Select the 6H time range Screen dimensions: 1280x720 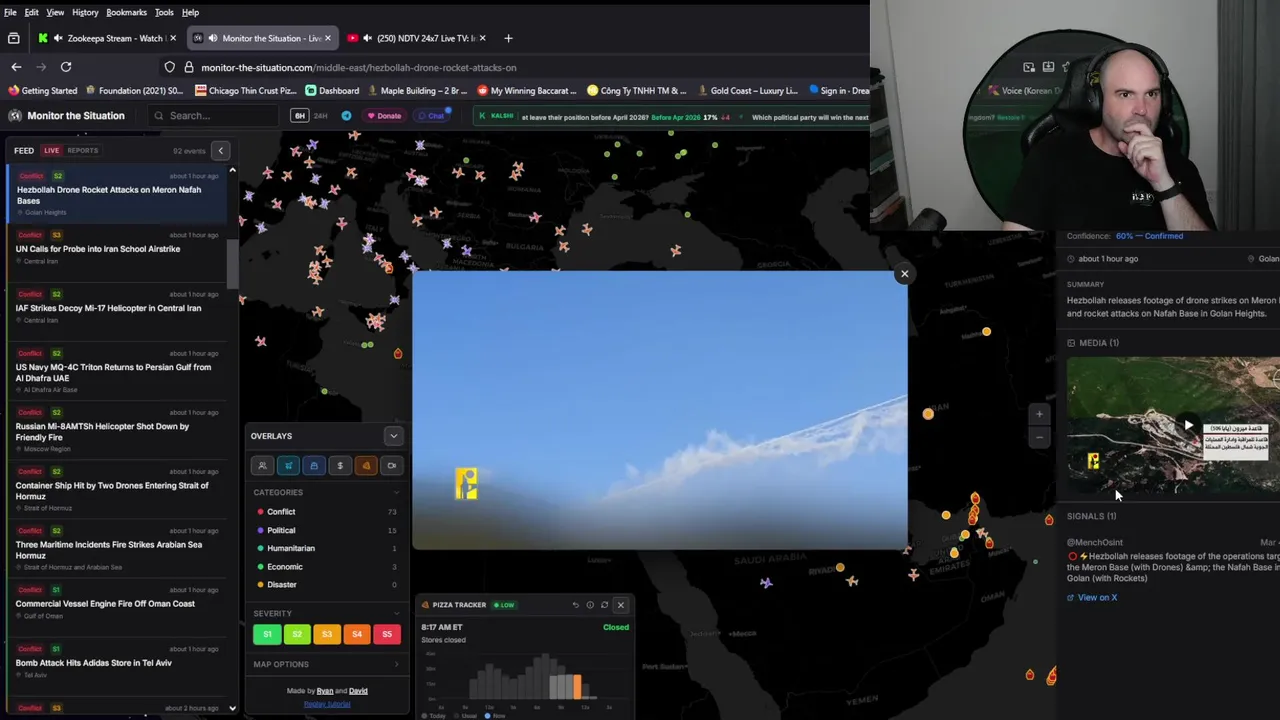click(299, 116)
